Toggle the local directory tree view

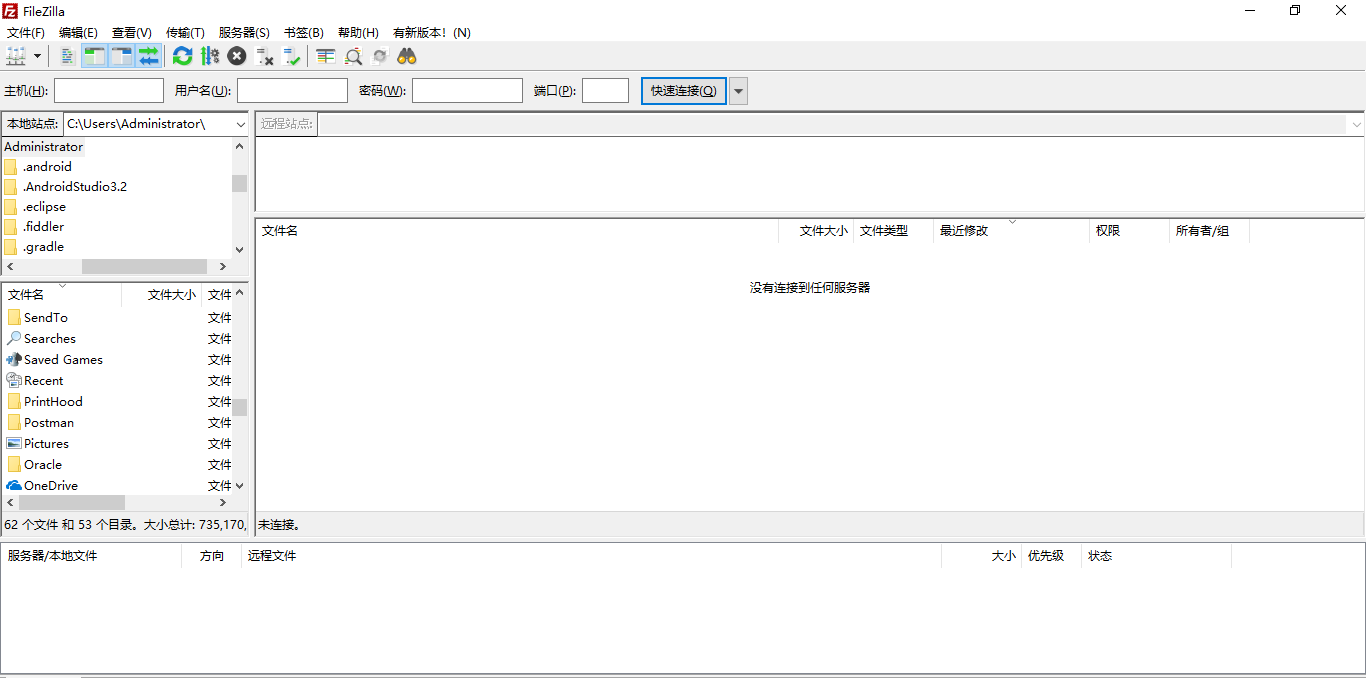click(x=93, y=56)
